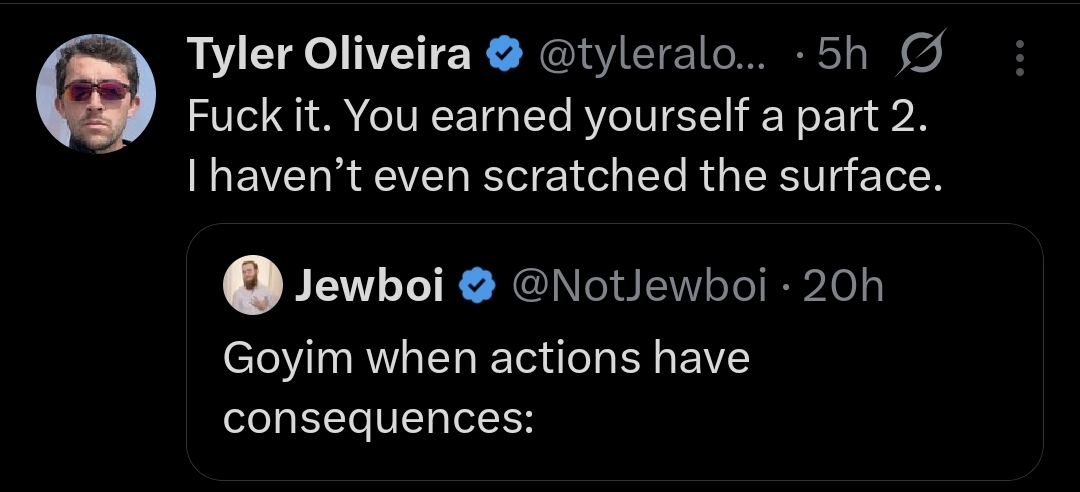Image resolution: width=1080 pixels, height=492 pixels.
Task: Click the 20h timestamp on the quote
Action: click(x=843, y=287)
